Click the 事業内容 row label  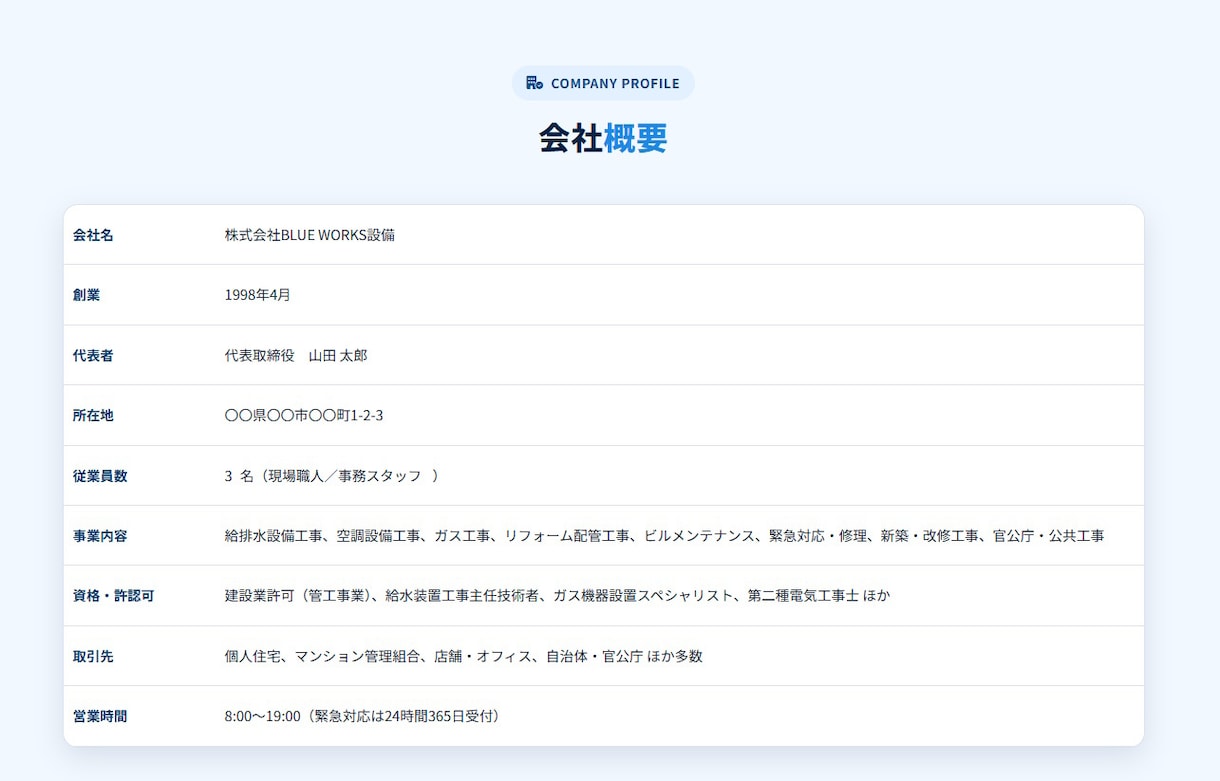point(100,536)
